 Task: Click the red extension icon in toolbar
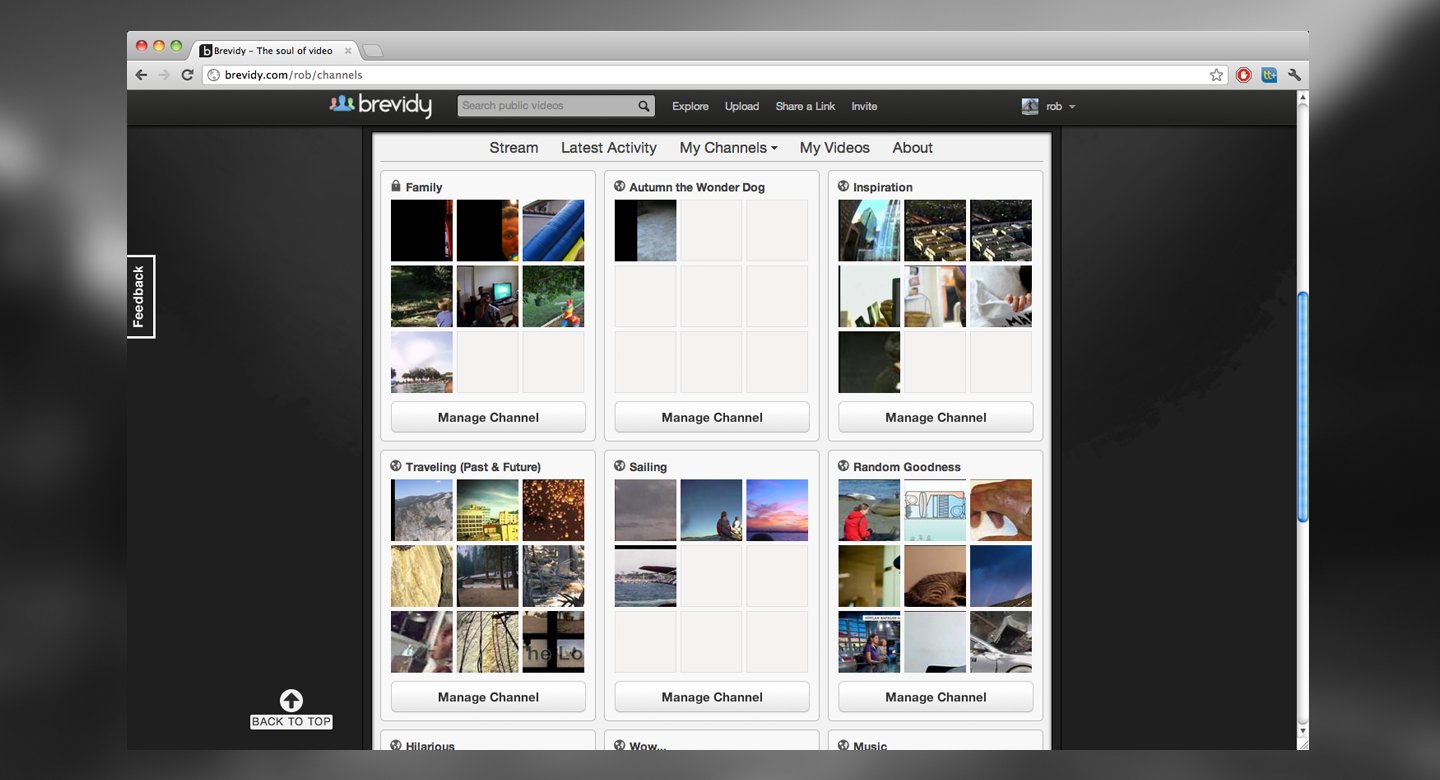pyautogui.click(x=1243, y=75)
